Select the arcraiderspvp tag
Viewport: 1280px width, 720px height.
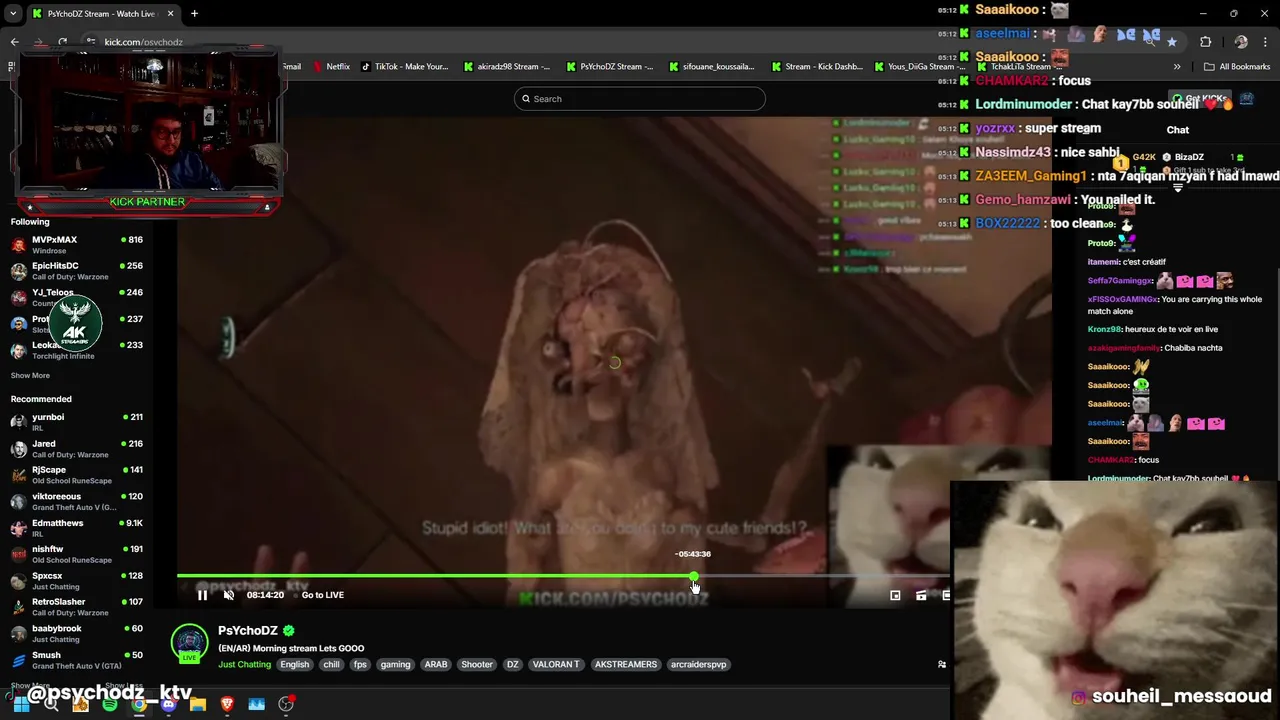[x=699, y=665]
